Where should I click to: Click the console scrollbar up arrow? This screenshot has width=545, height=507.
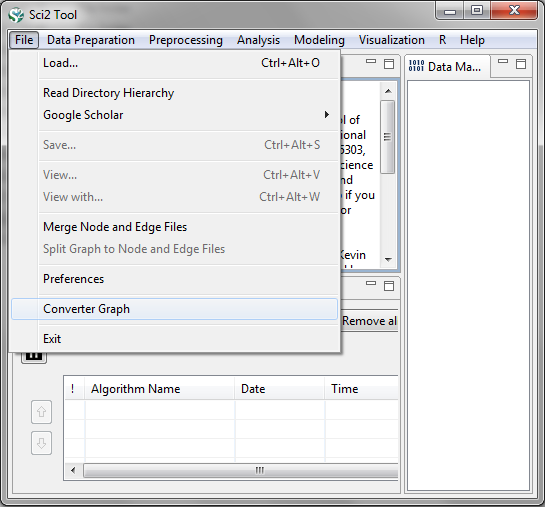(x=388, y=91)
